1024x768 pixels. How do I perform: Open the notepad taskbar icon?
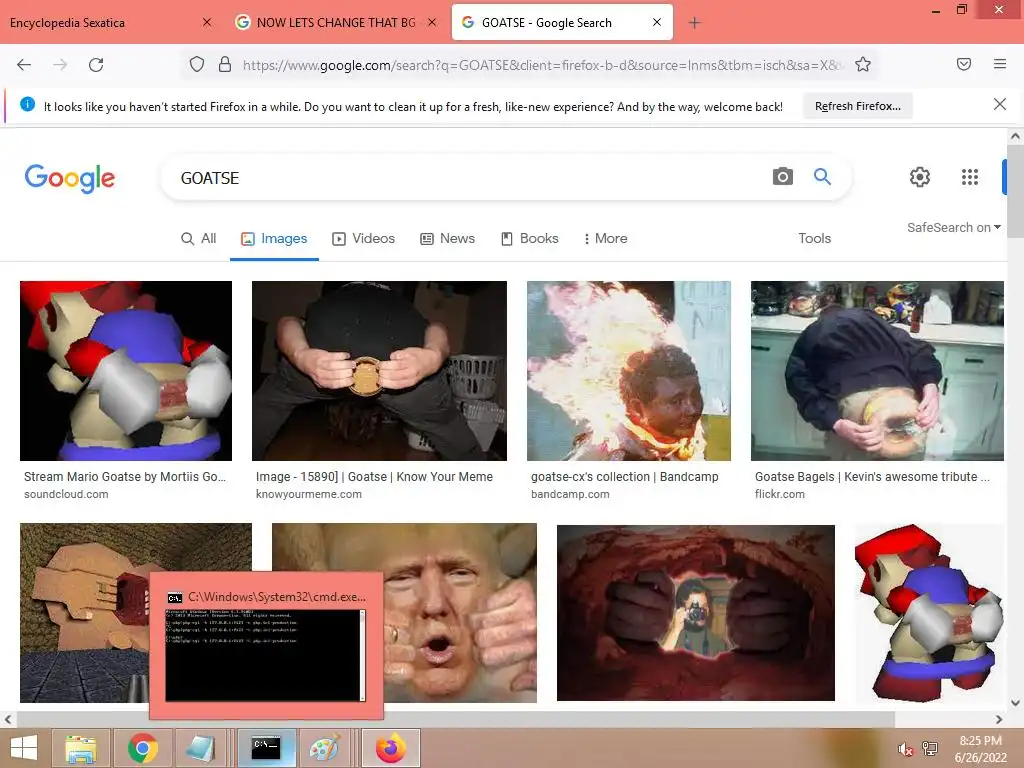tap(200, 748)
